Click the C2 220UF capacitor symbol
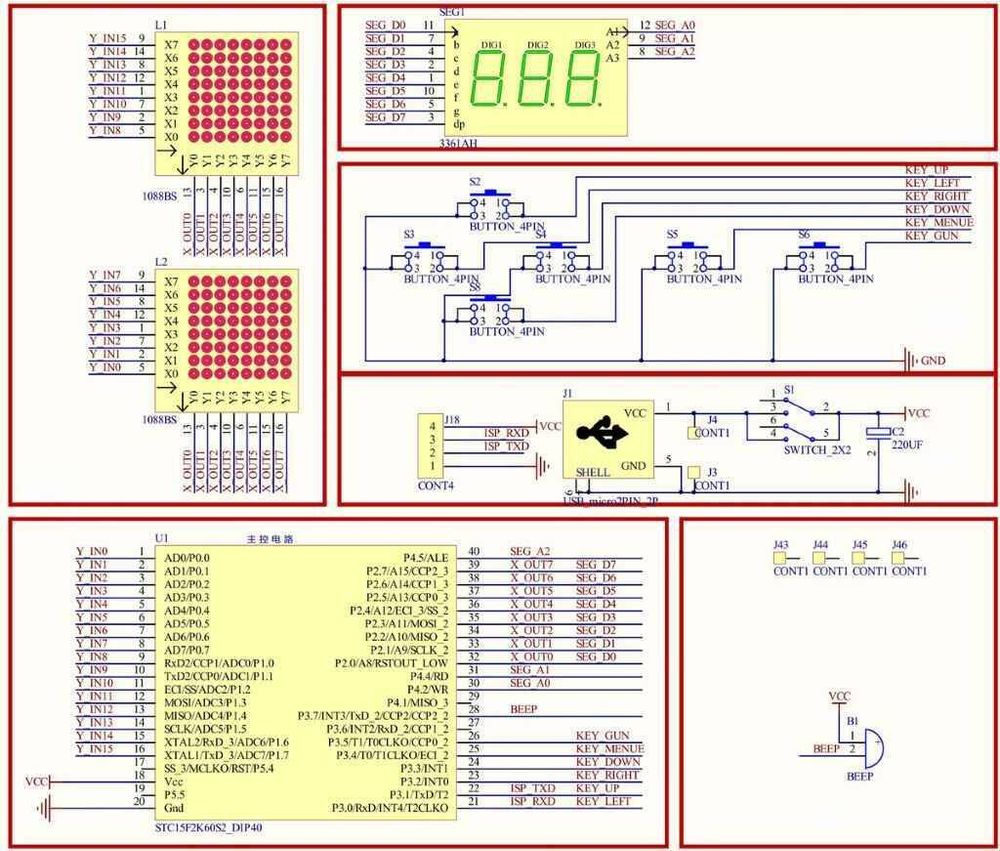The width and height of the screenshot is (1000, 851). pos(878,432)
